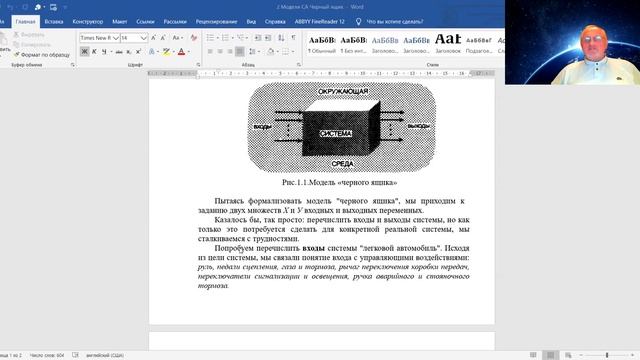Toggle superscript formatting
The height and width of the screenshot is (360, 640).
pos(138,51)
